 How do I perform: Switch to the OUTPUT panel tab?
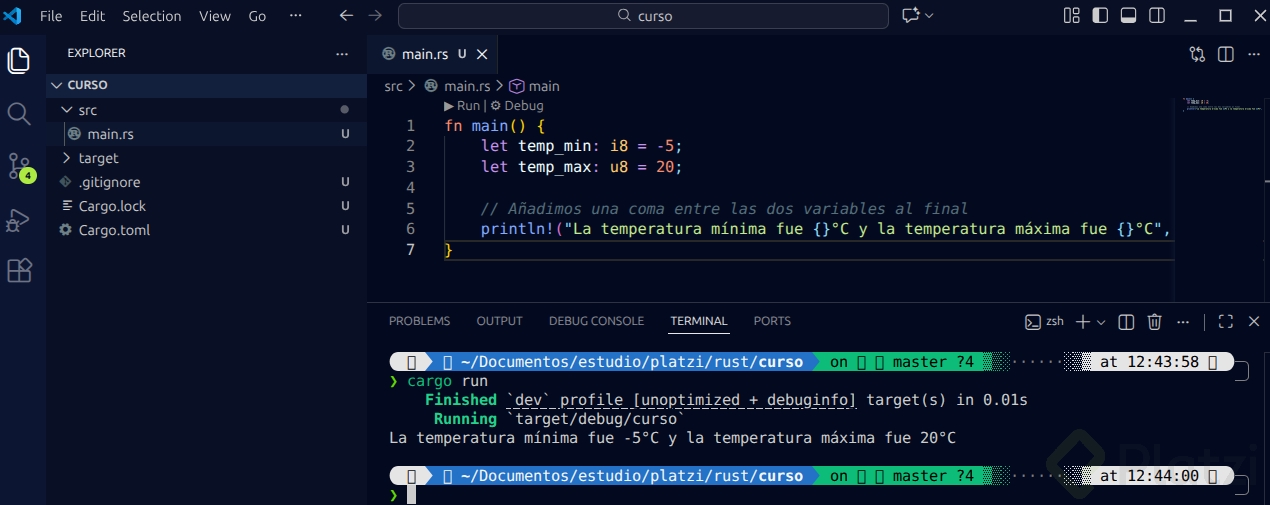499,321
